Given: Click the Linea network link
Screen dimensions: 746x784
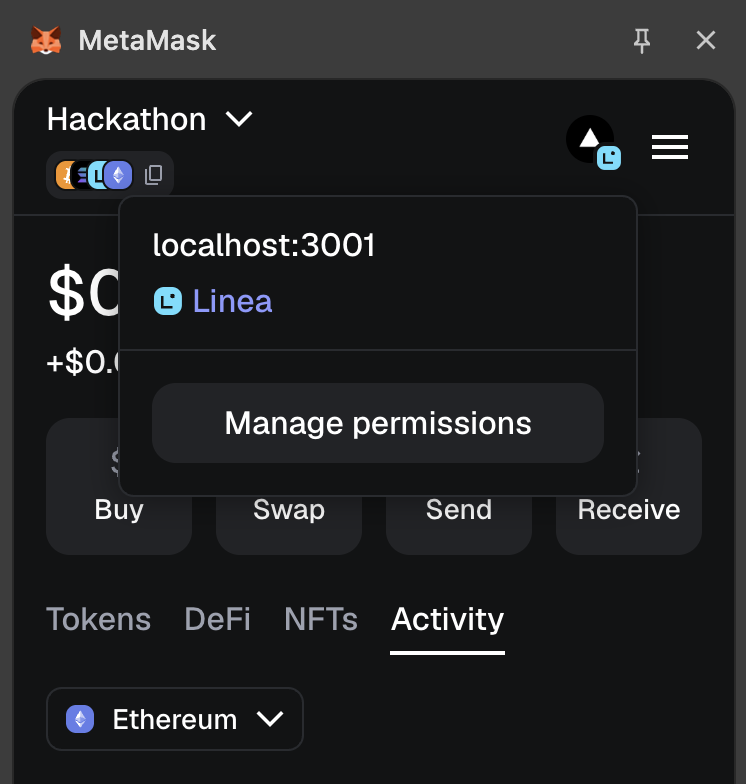Looking at the screenshot, I should (x=232, y=301).
